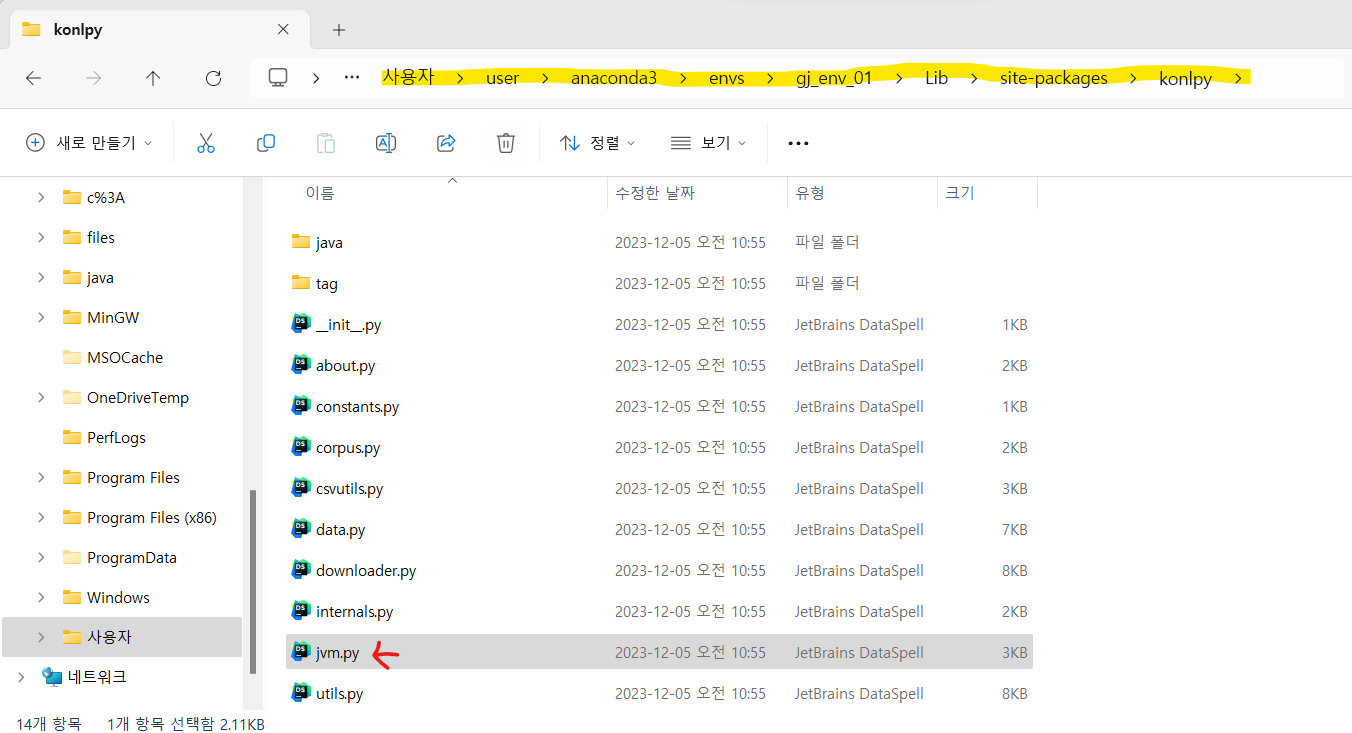1352x733 pixels.
Task: Click the DataSpell icon of about.py
Action: [x=301, y=365]
